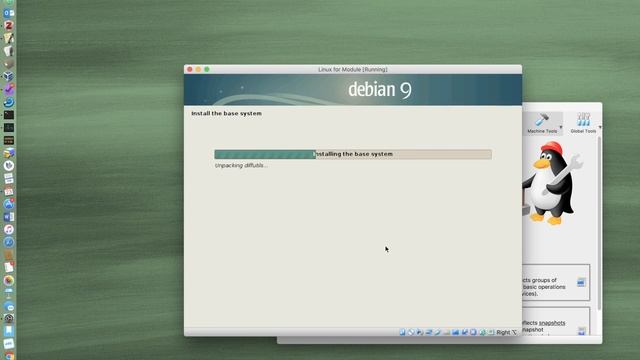Click the video capture status icon
The width and height of the screenshot is (640, 360).
(x=464, y=332)
